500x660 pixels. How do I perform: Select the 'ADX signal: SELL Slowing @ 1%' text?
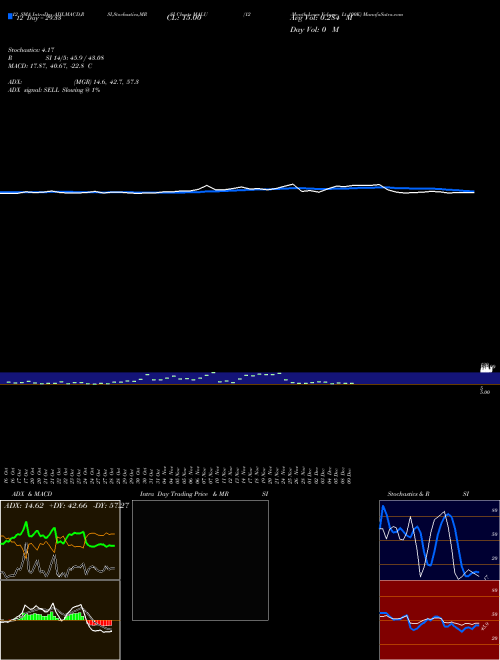(x=54, y=90)
